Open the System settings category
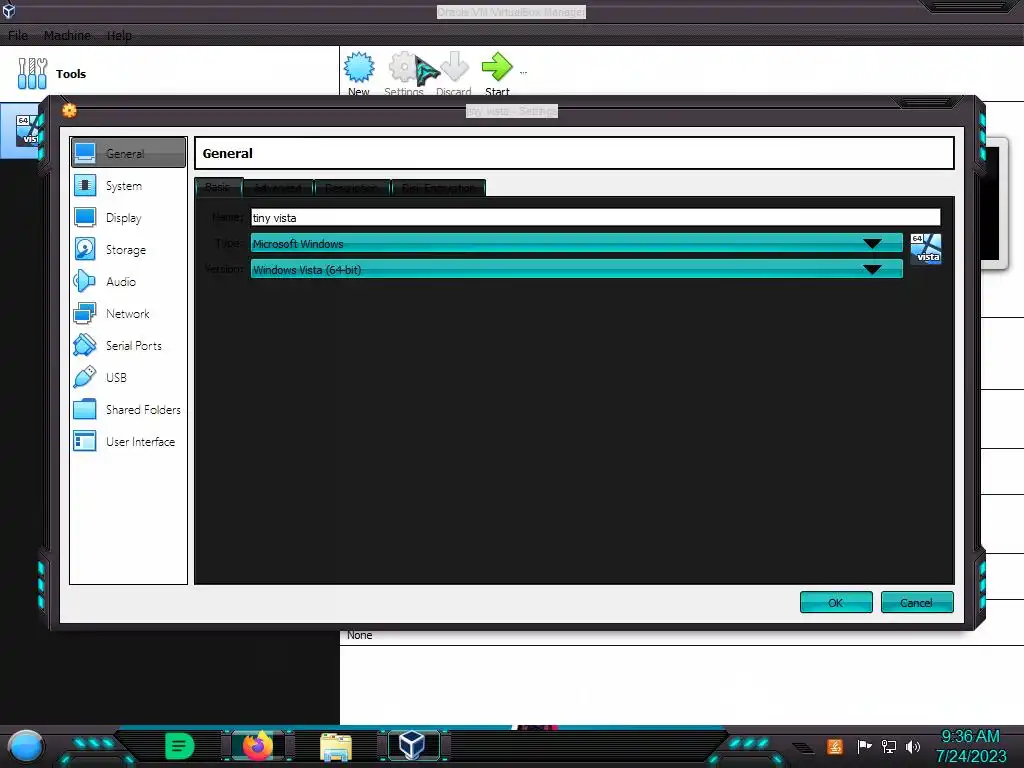The image size is (1024, 768). tap(128, 185)
